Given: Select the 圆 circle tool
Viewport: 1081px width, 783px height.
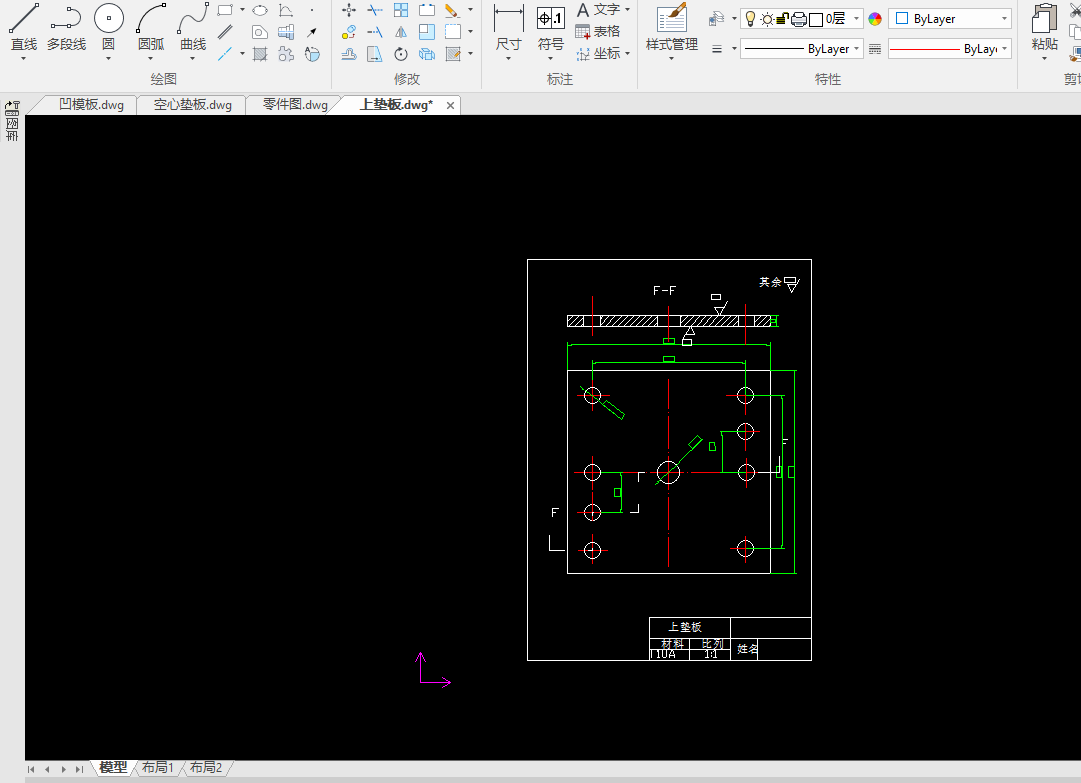Looking at the screenshot, I should coord(108,28).
